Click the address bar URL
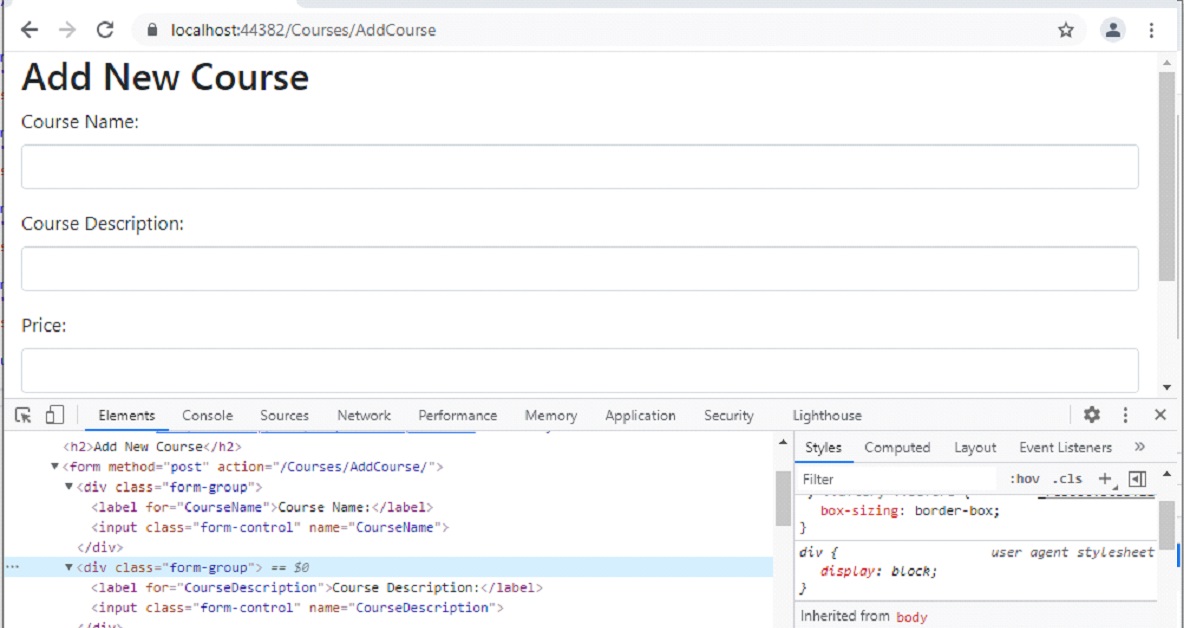 [x=304, y=30]
